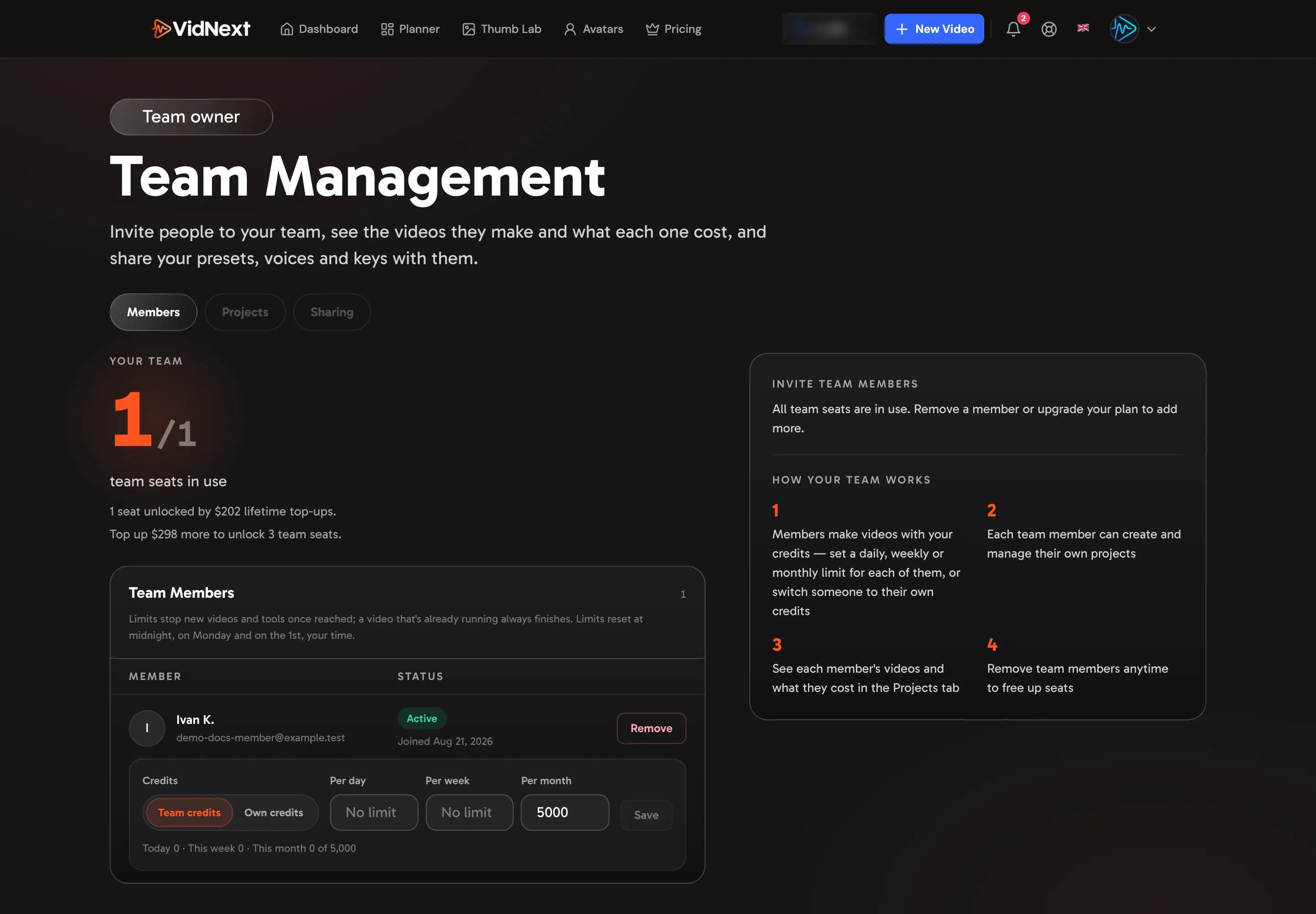Click the Per week limit field

point(469,812)
